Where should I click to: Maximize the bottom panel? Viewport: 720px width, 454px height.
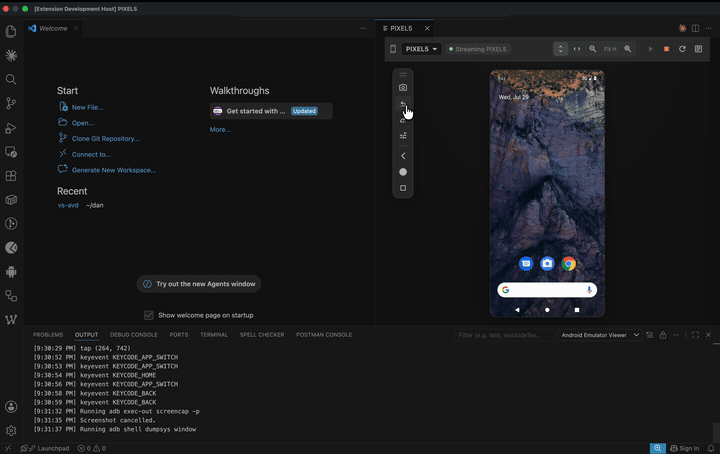(695, 335)
